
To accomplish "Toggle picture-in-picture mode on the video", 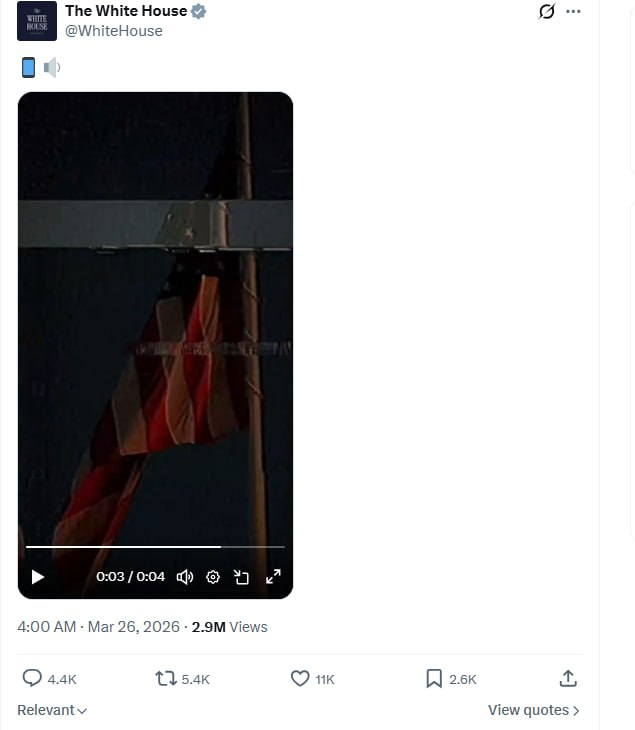I will [x=242, y=577].
